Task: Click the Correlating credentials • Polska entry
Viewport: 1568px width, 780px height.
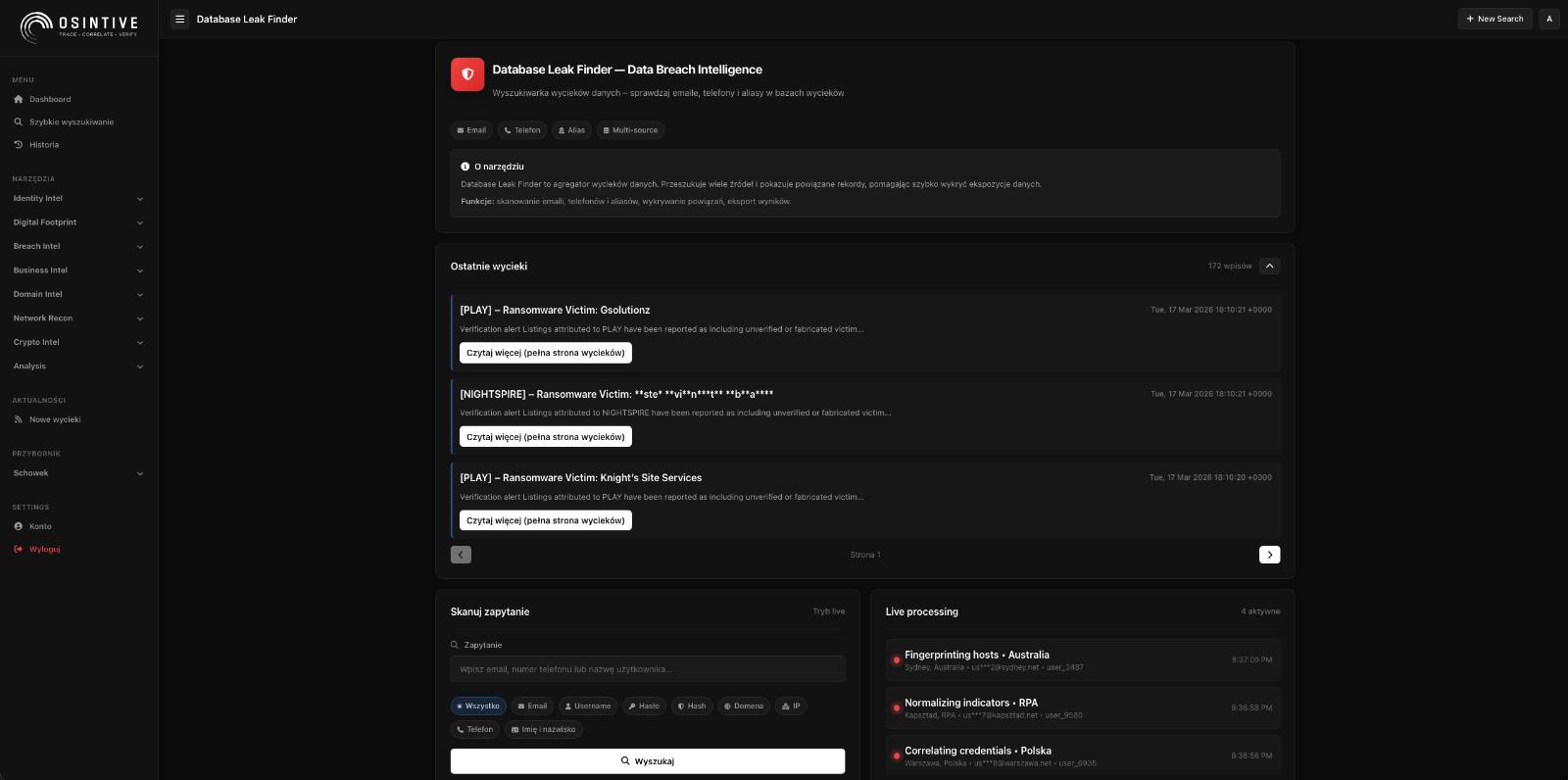Action: click(x=1082, y=756)
